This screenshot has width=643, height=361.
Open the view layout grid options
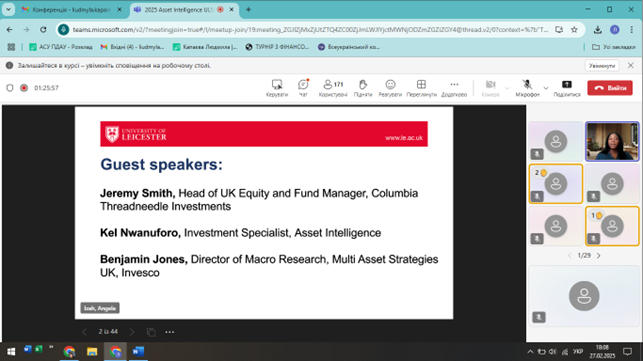pos(421,88)
